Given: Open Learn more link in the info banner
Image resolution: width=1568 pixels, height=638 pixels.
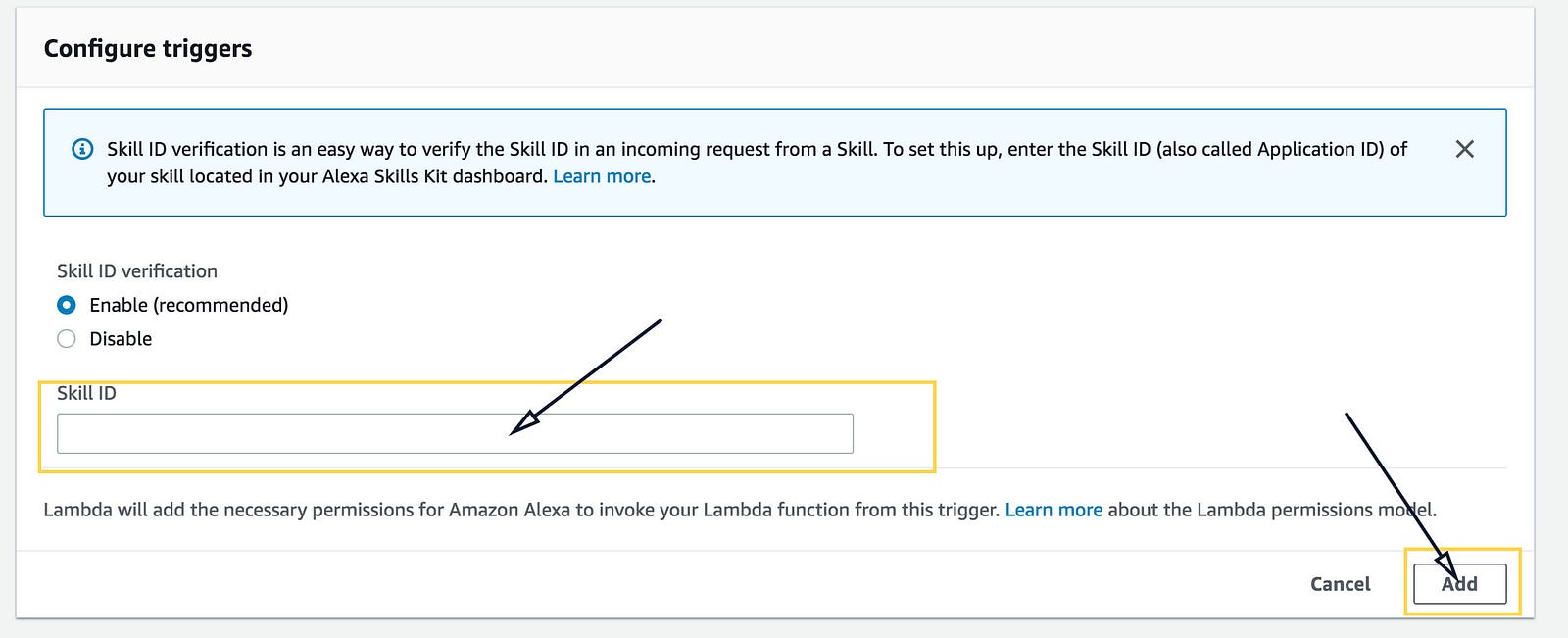Looking at the screenshot, I should [x=602, y=176].
